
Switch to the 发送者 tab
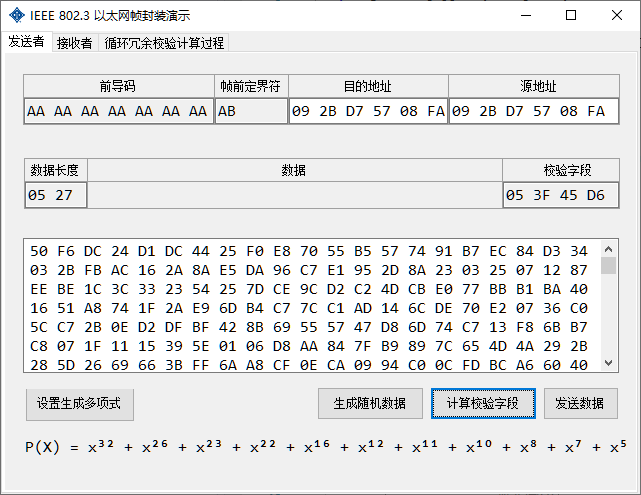[x=26, y=42]
